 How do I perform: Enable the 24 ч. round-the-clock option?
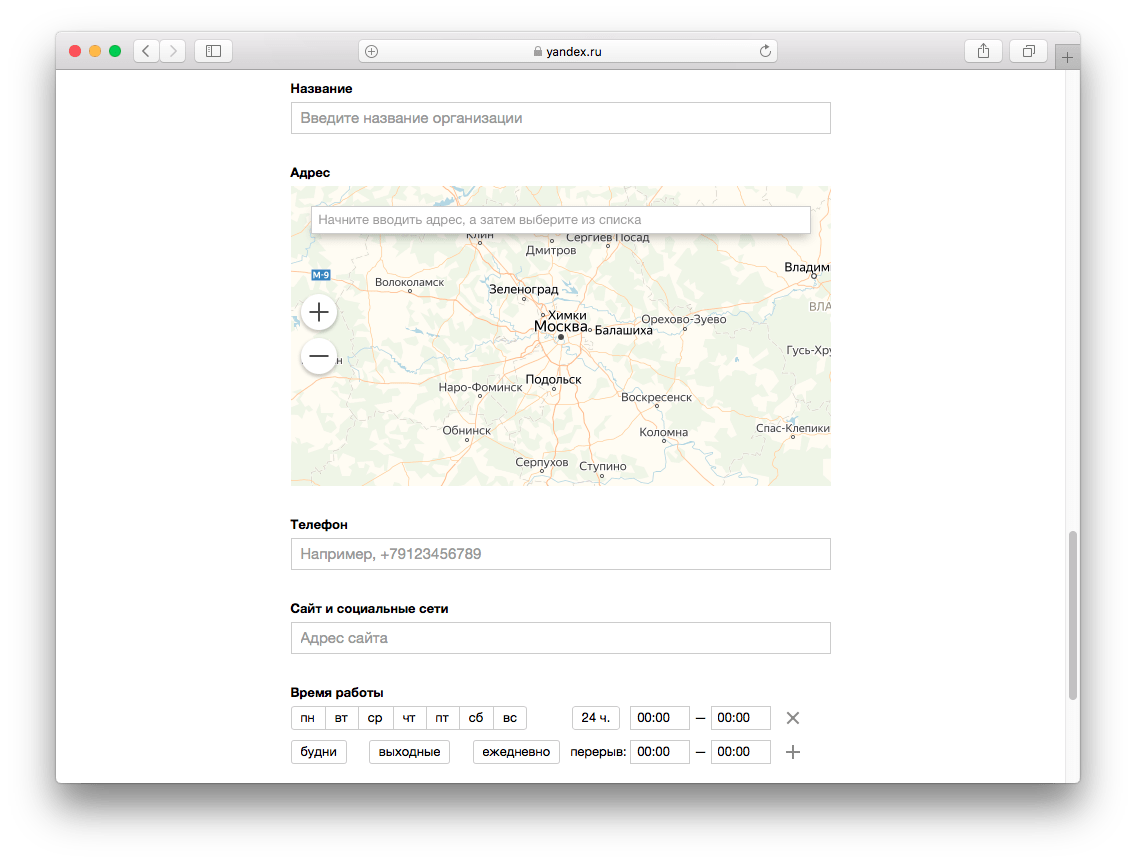[x=596, y=718]
